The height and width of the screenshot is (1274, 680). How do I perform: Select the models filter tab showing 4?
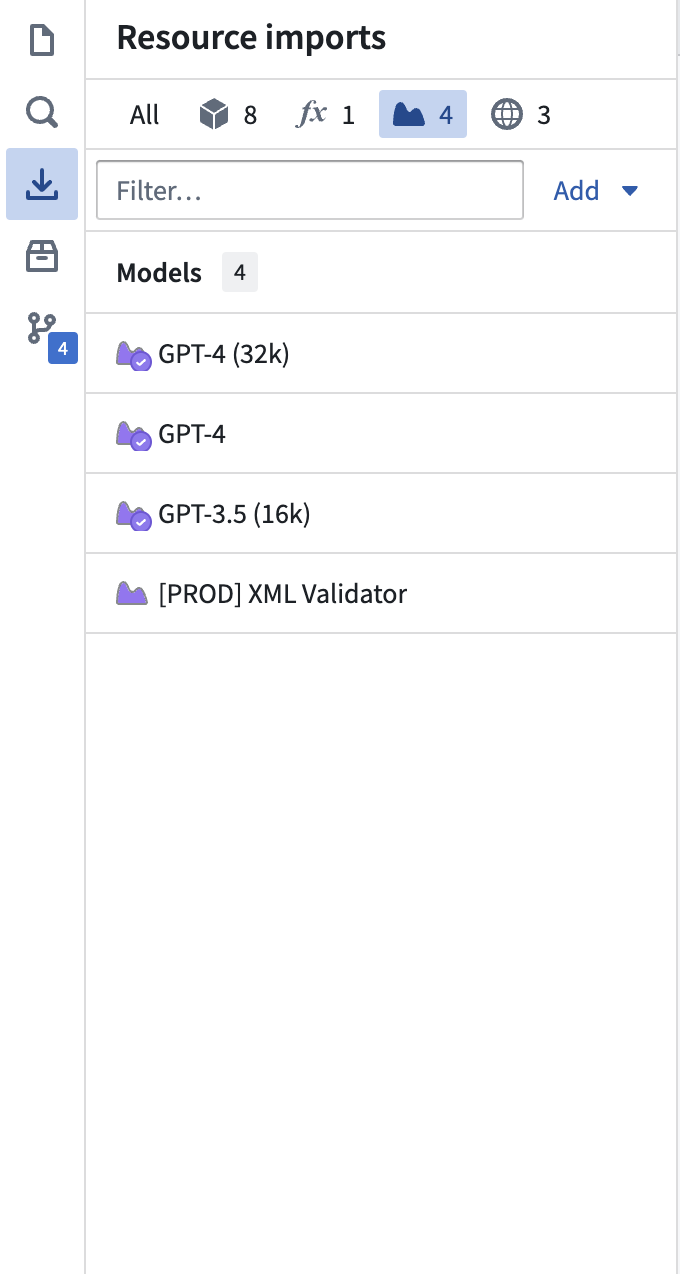coord(422,115)
